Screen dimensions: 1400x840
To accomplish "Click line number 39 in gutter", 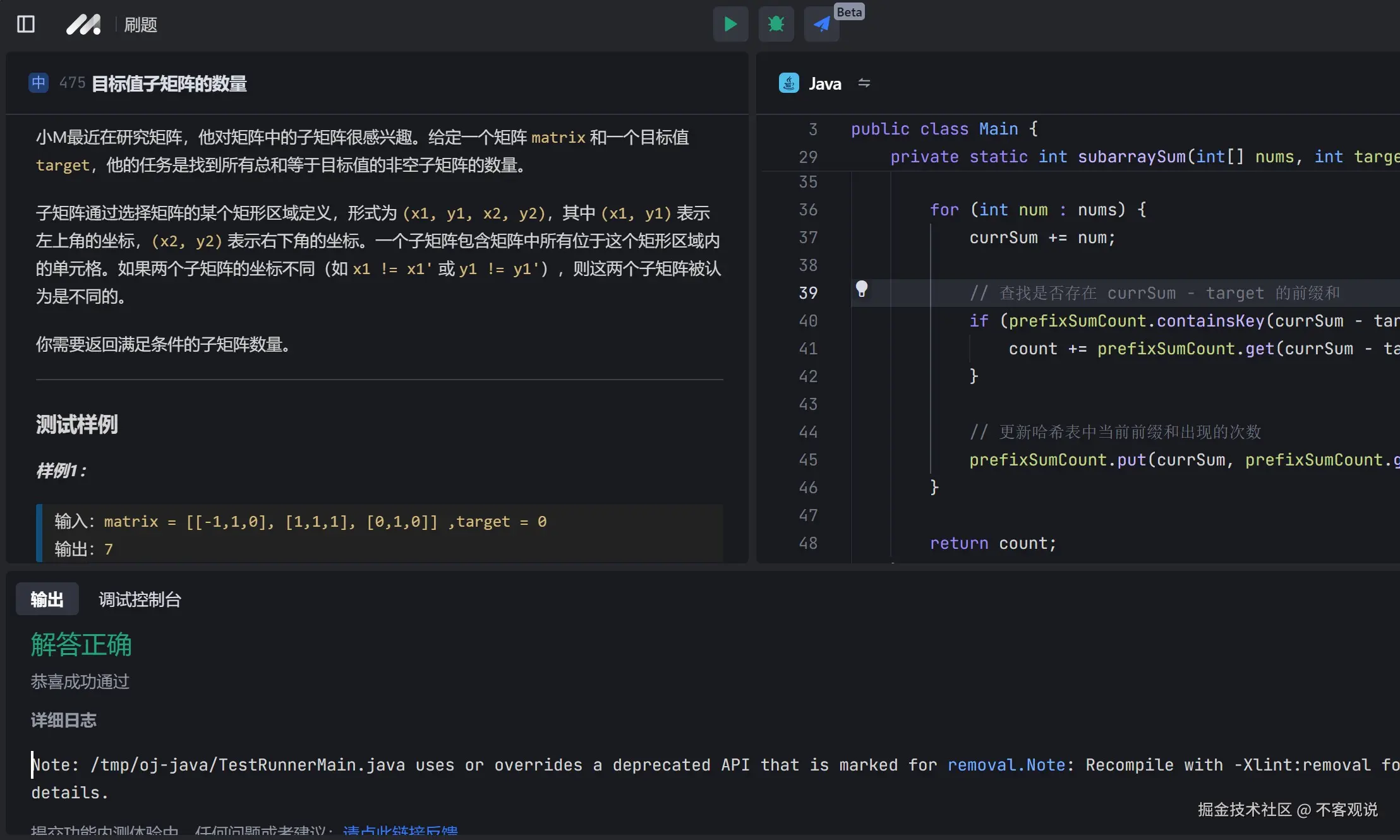I will pos(808,293).
